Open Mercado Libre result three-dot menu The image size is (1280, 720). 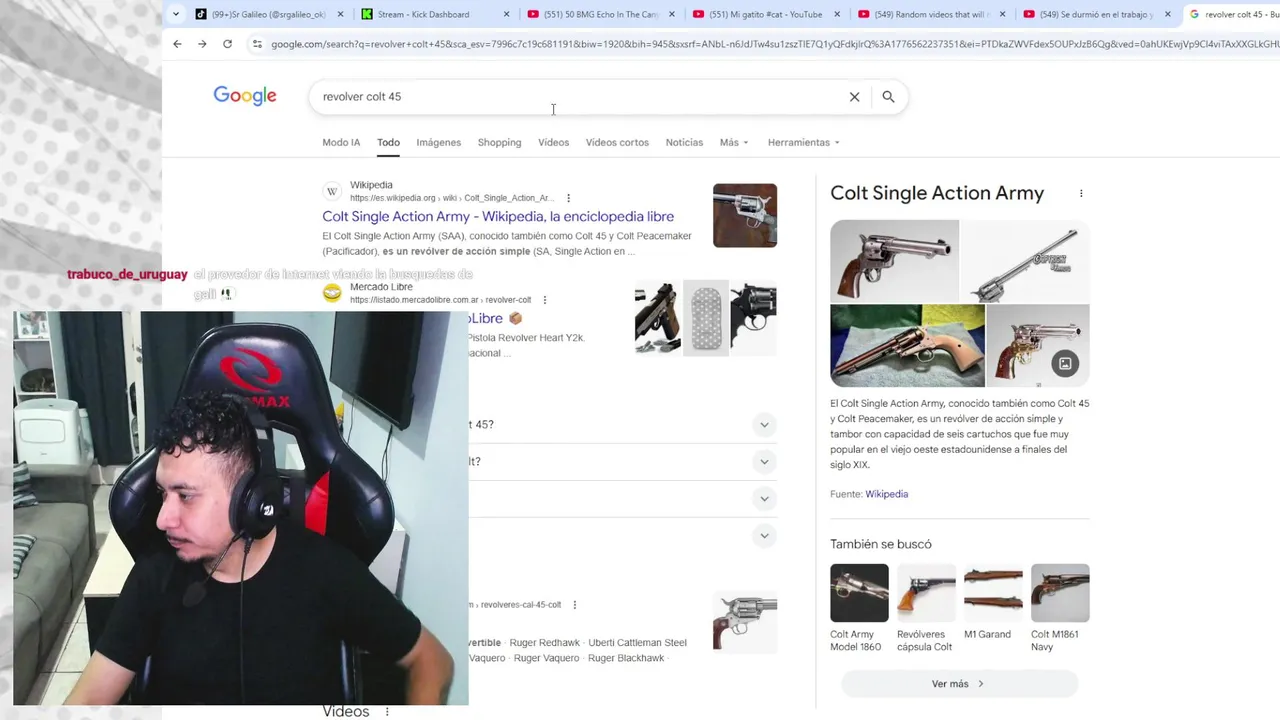tap(544, 300)
